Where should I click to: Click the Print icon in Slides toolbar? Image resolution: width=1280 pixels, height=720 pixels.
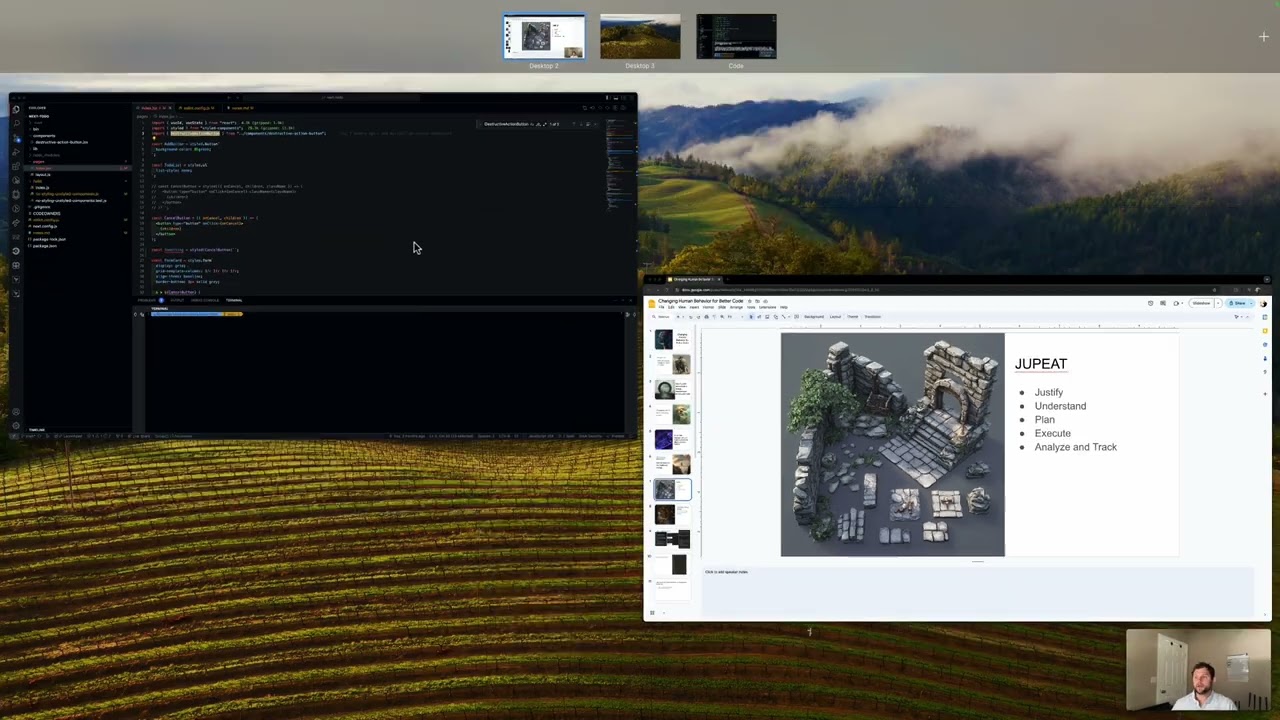click(x=706, y=317)
